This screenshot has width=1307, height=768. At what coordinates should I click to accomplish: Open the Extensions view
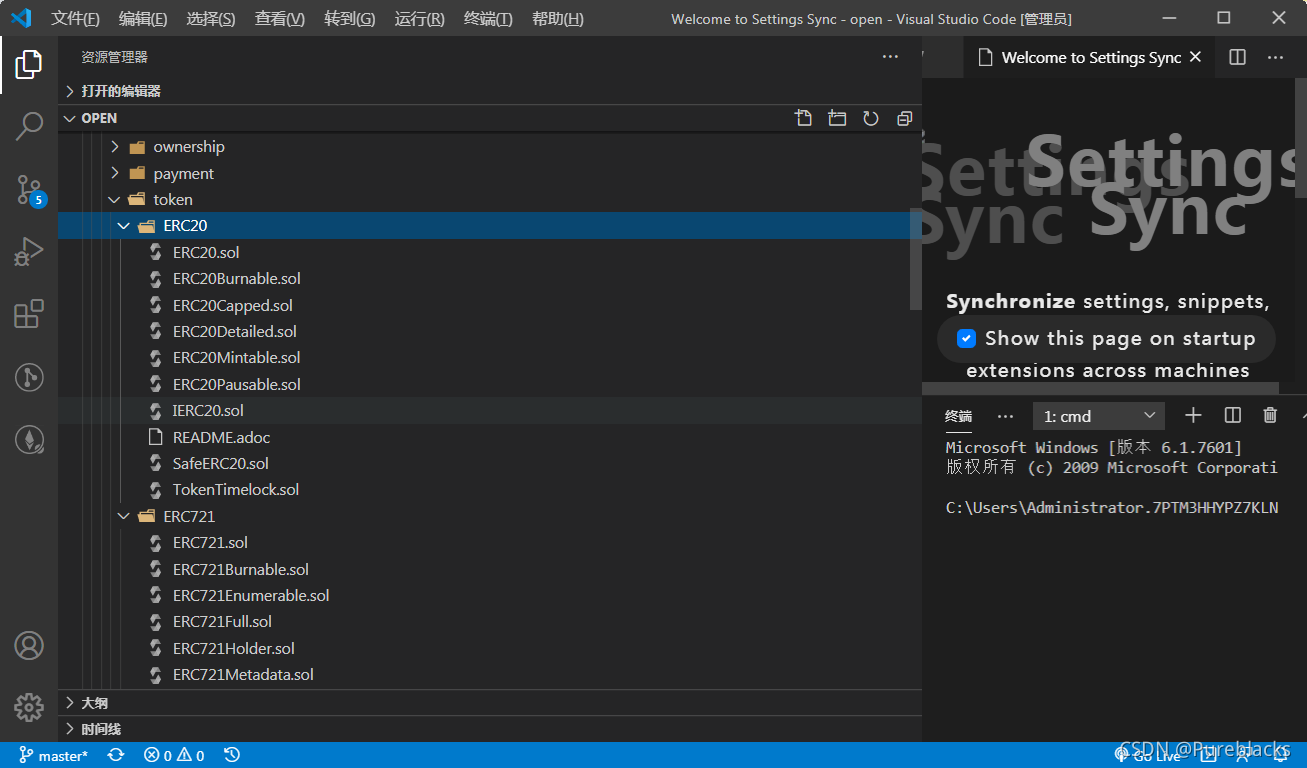(29, 314)
